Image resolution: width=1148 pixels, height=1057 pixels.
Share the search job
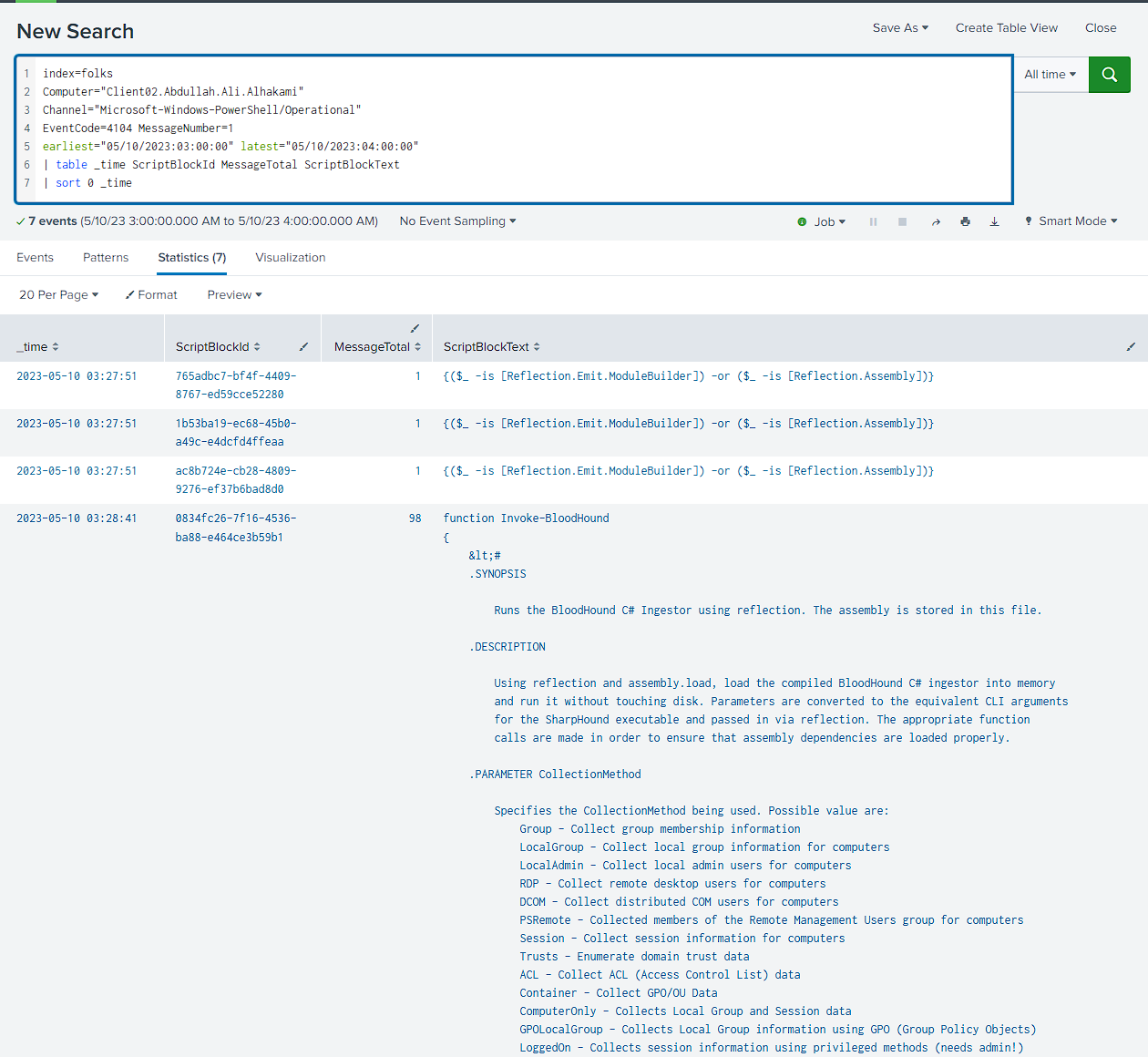[x=936, y=221]
